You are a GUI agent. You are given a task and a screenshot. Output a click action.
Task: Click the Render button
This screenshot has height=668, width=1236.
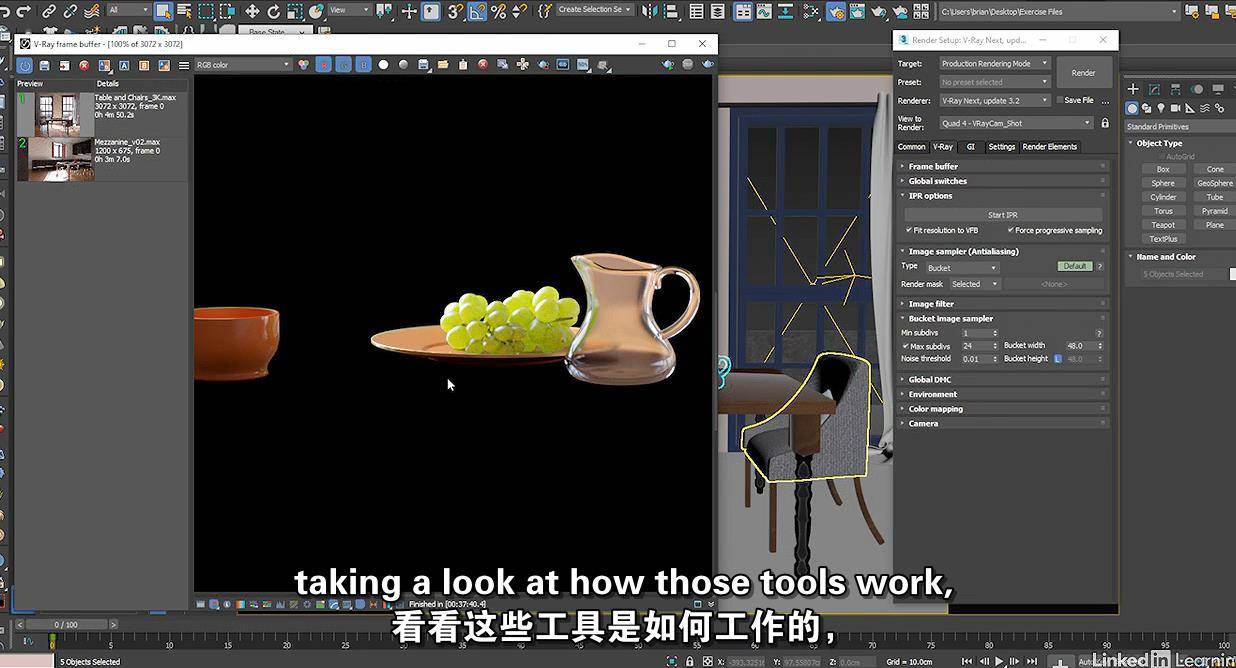pyautogui.click(x=1084, y=73)
